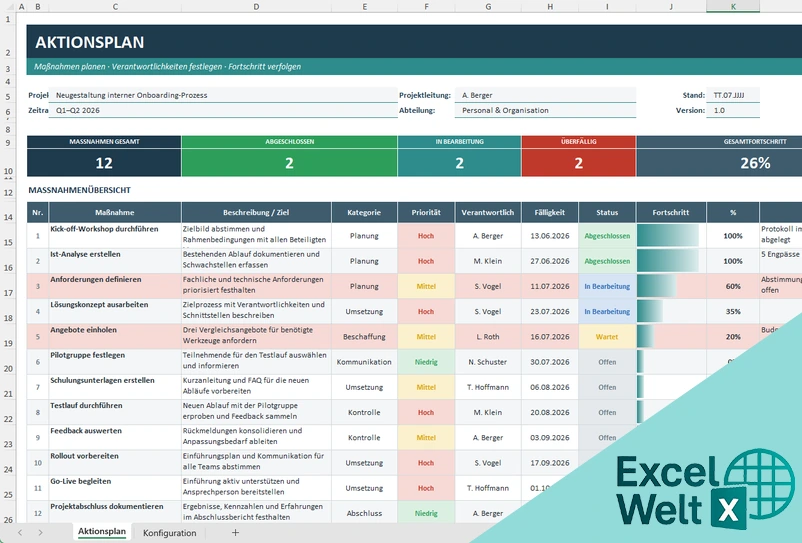Select the 'Q1–Q2 2026' Zeitraum field
The image size is (802, 543).
pyautogui.click(x=223, y=110)
